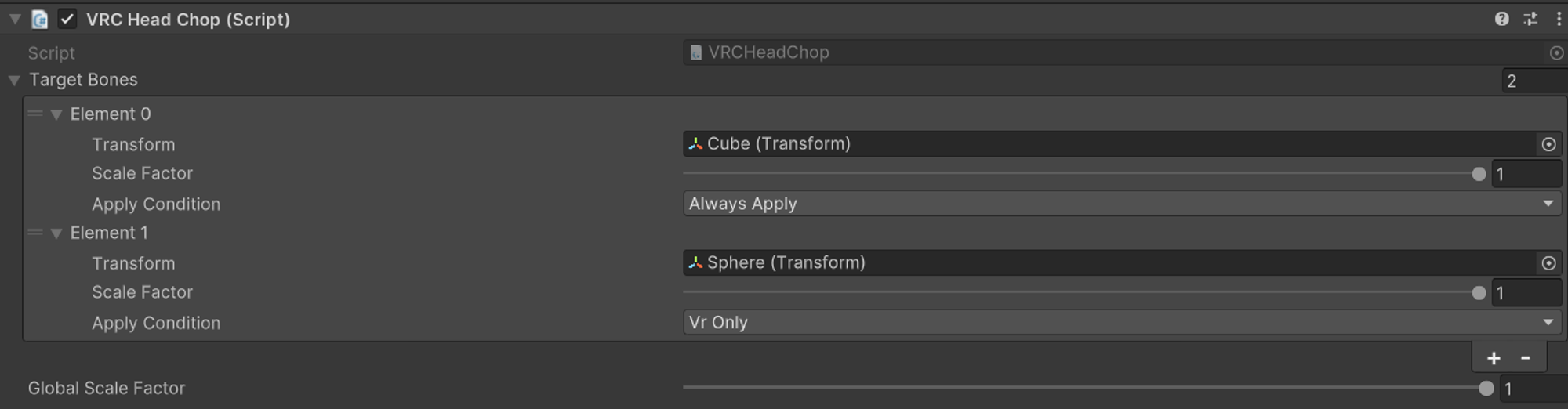Collapse the Target Bones list
The height and width of the screenshot is (409, 1568).
tap(14, 80)
